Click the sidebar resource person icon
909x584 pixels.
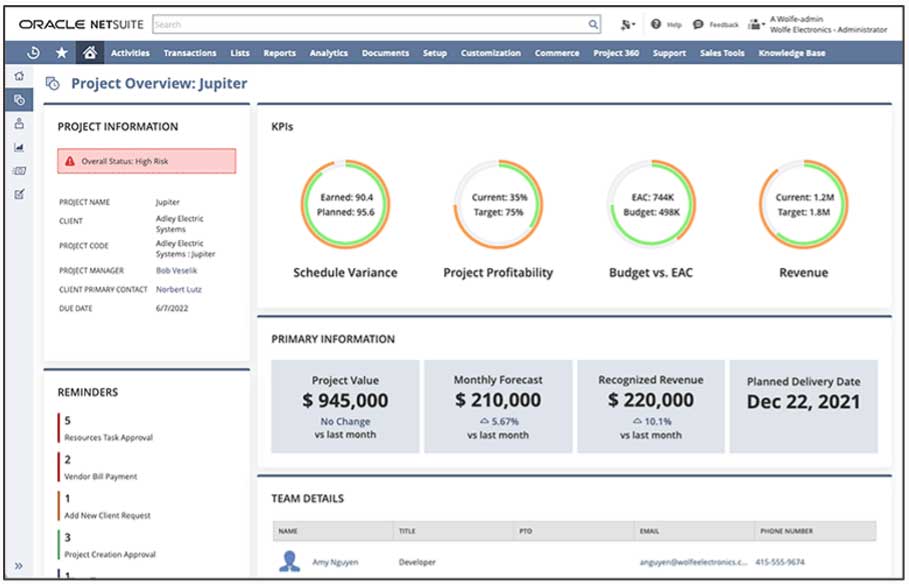pos(19,123)
